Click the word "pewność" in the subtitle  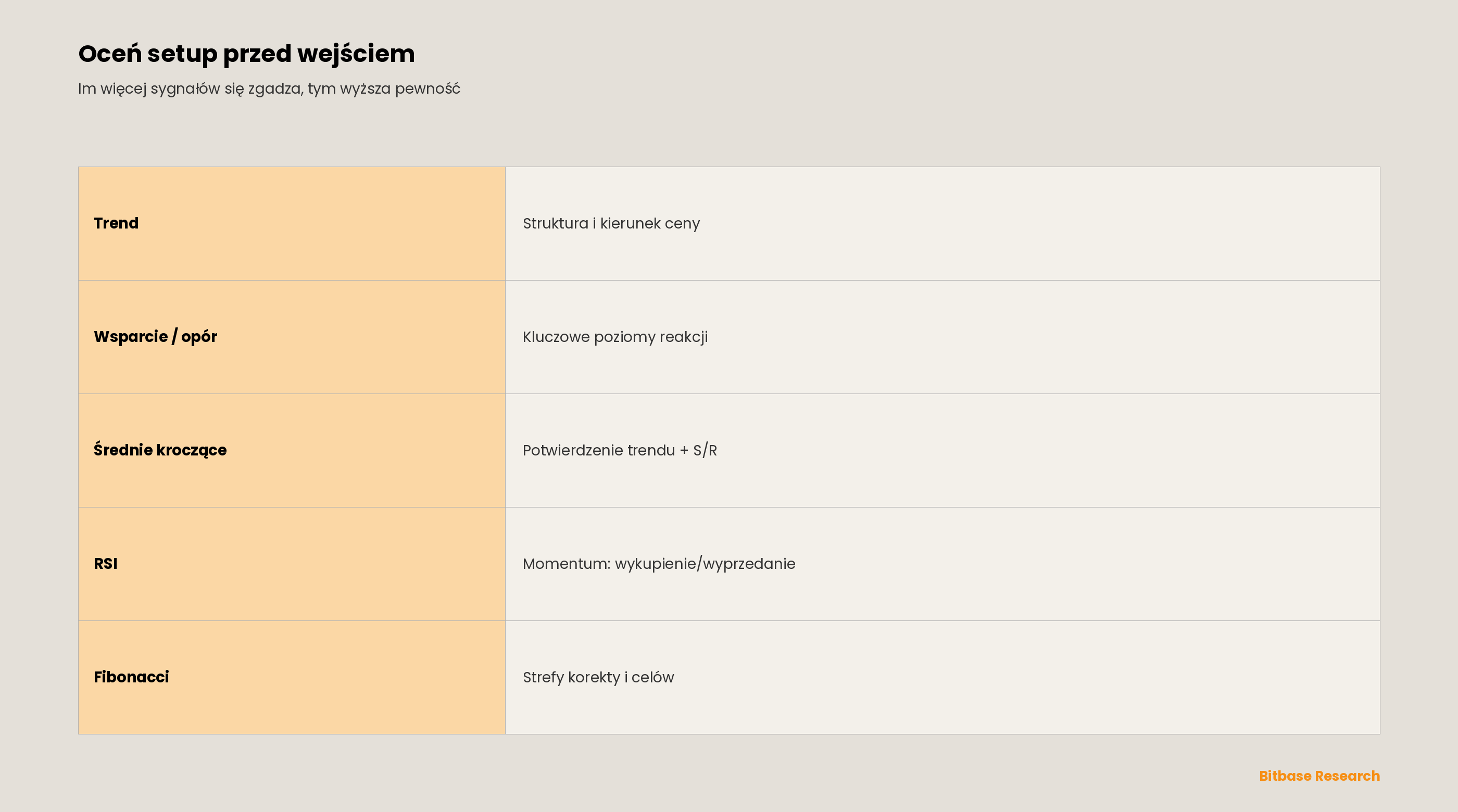(x=428, y=89)
